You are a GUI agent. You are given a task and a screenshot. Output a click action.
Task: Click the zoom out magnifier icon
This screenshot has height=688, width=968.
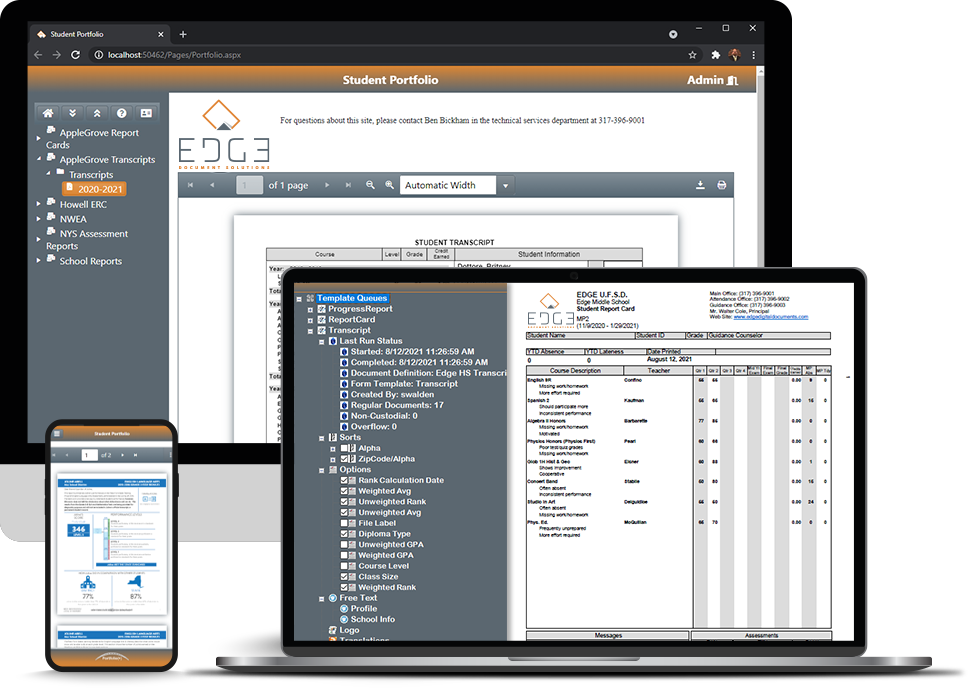pos(370,185)
